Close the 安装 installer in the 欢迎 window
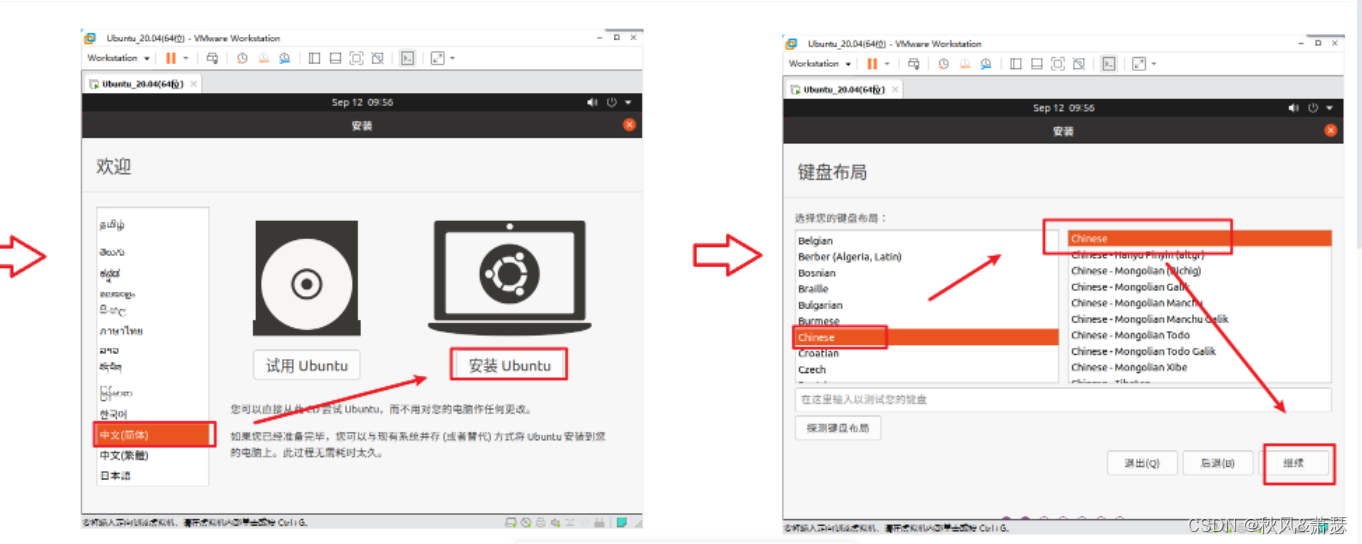This screenshot has height=544, width=1362. [629, 125]
